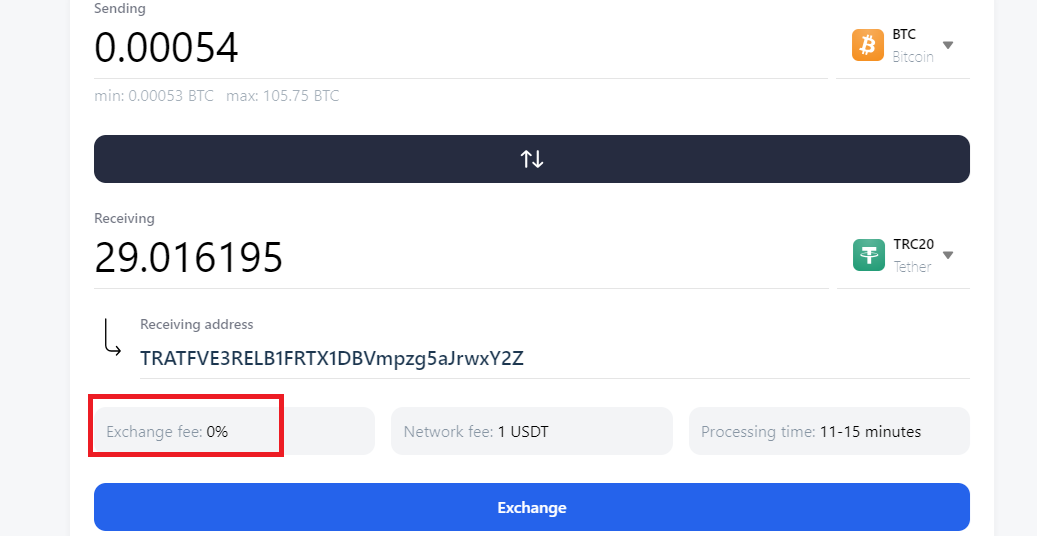Click the blue Exchange button
1037x536 pixels.
click(x=532, y=508)
